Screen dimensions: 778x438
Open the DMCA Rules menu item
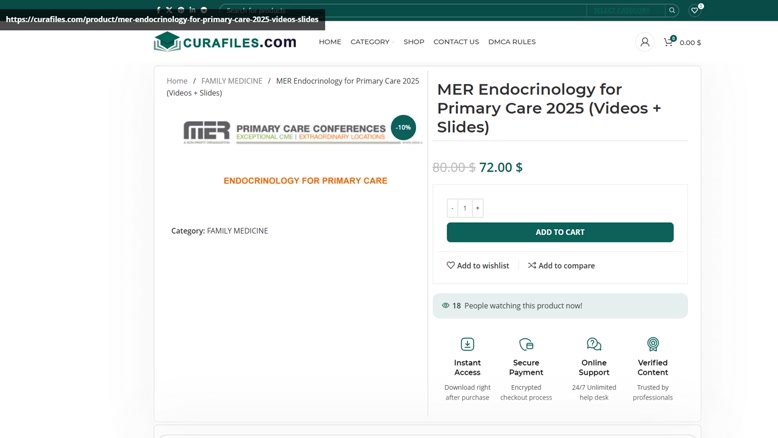coord(512,42)
